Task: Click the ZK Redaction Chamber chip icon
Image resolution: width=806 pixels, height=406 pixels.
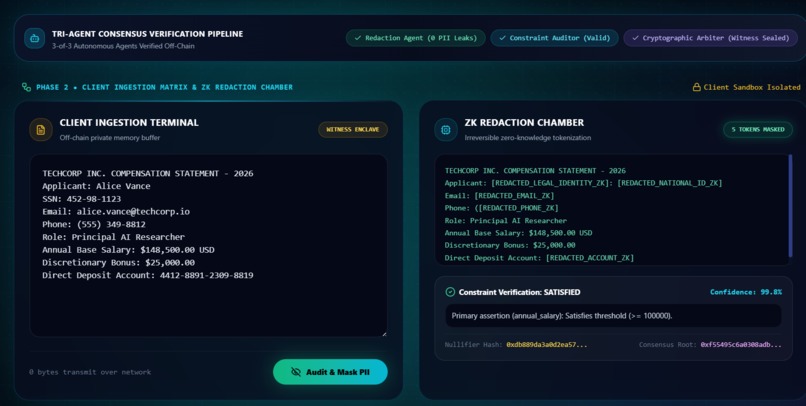Action: point(446,130)
